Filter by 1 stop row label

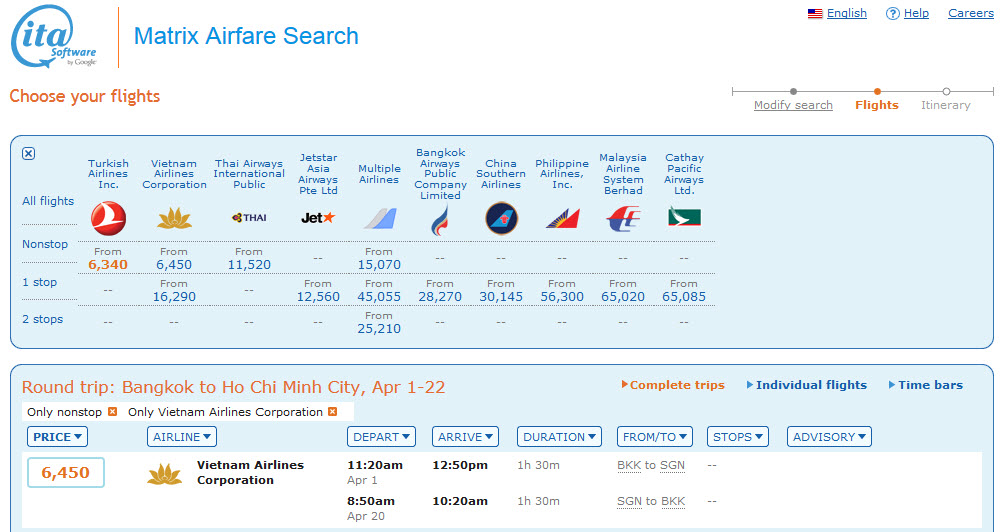coord(40,282)
